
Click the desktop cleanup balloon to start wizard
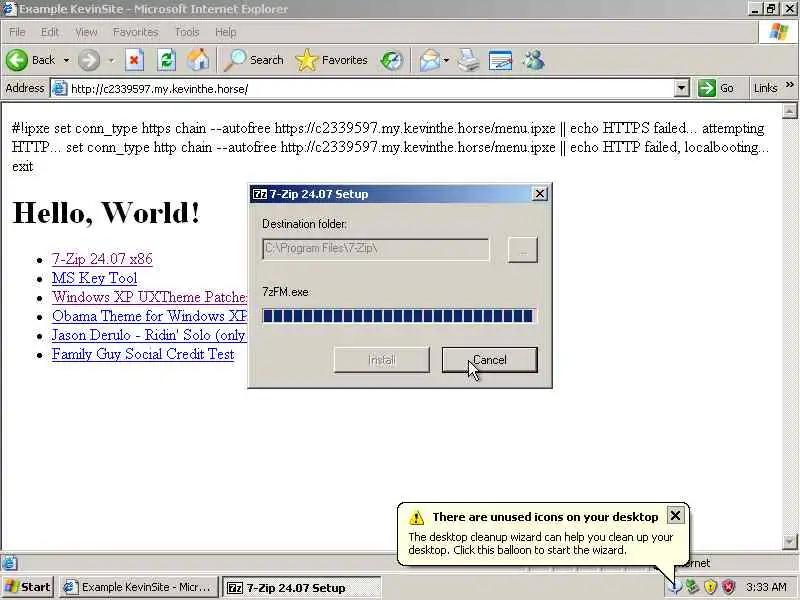click(x=540, y=543)
